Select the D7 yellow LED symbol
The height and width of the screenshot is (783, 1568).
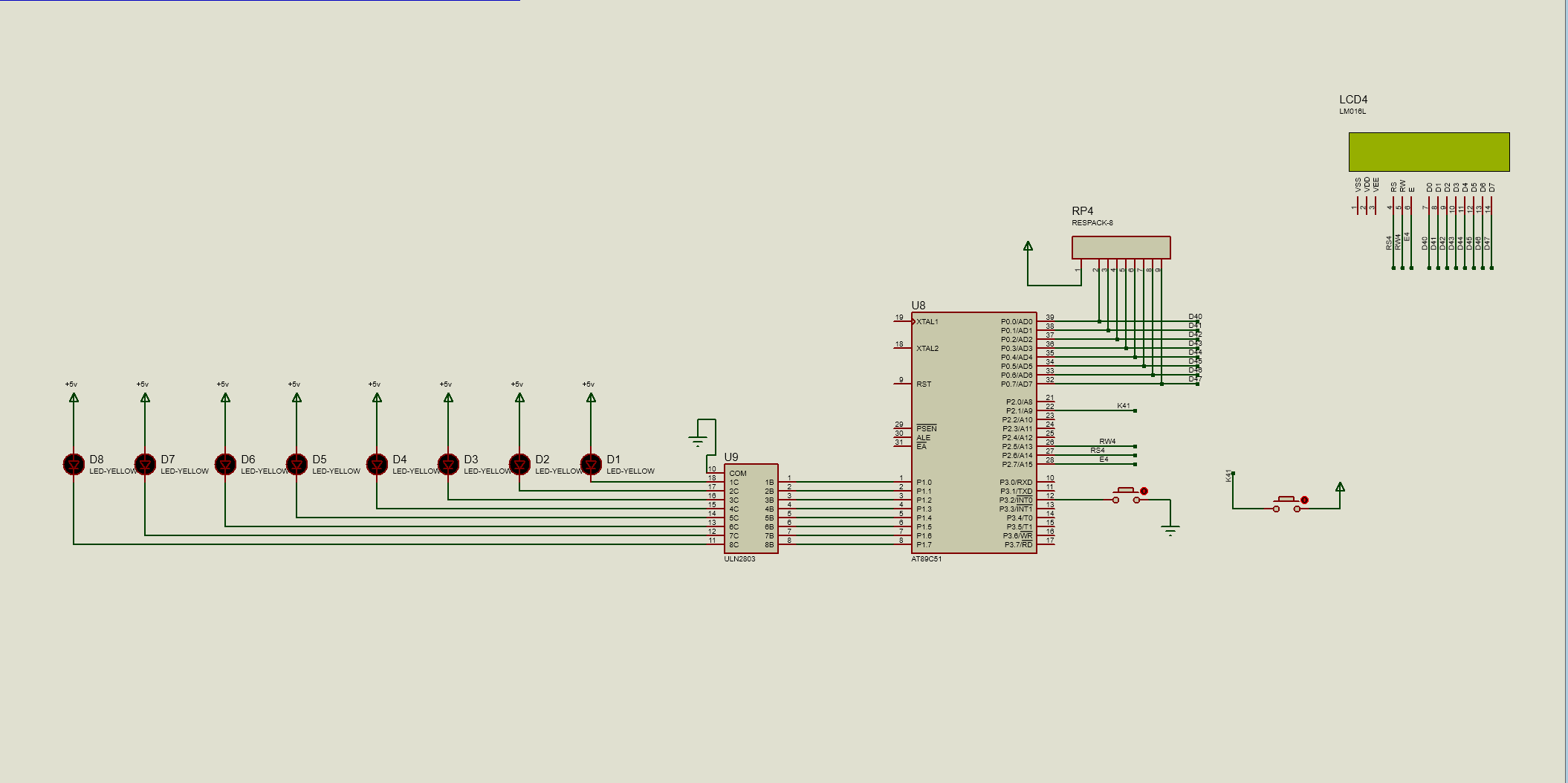point(145,465)
